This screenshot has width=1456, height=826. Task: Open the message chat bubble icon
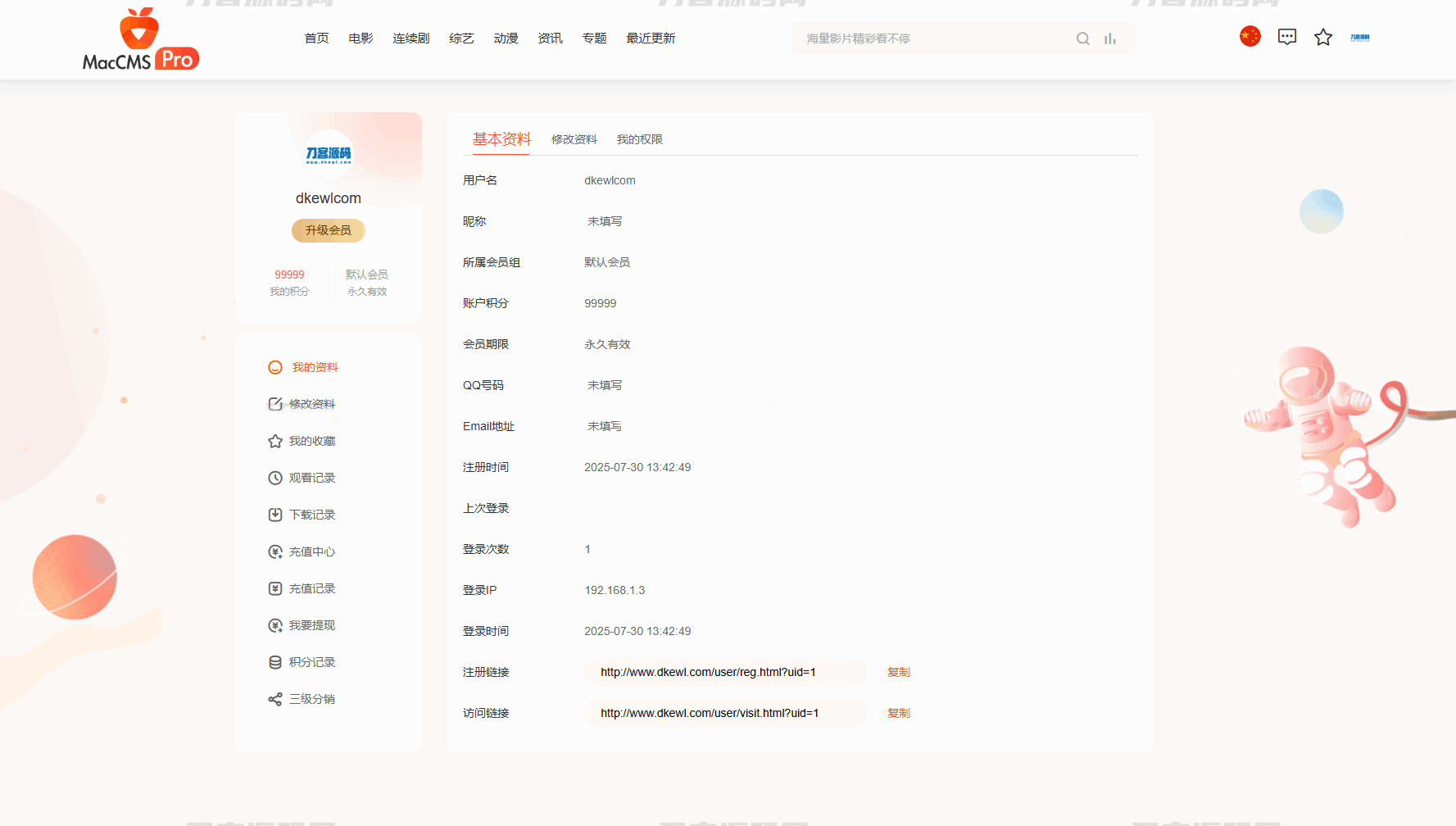point(1286,37)
